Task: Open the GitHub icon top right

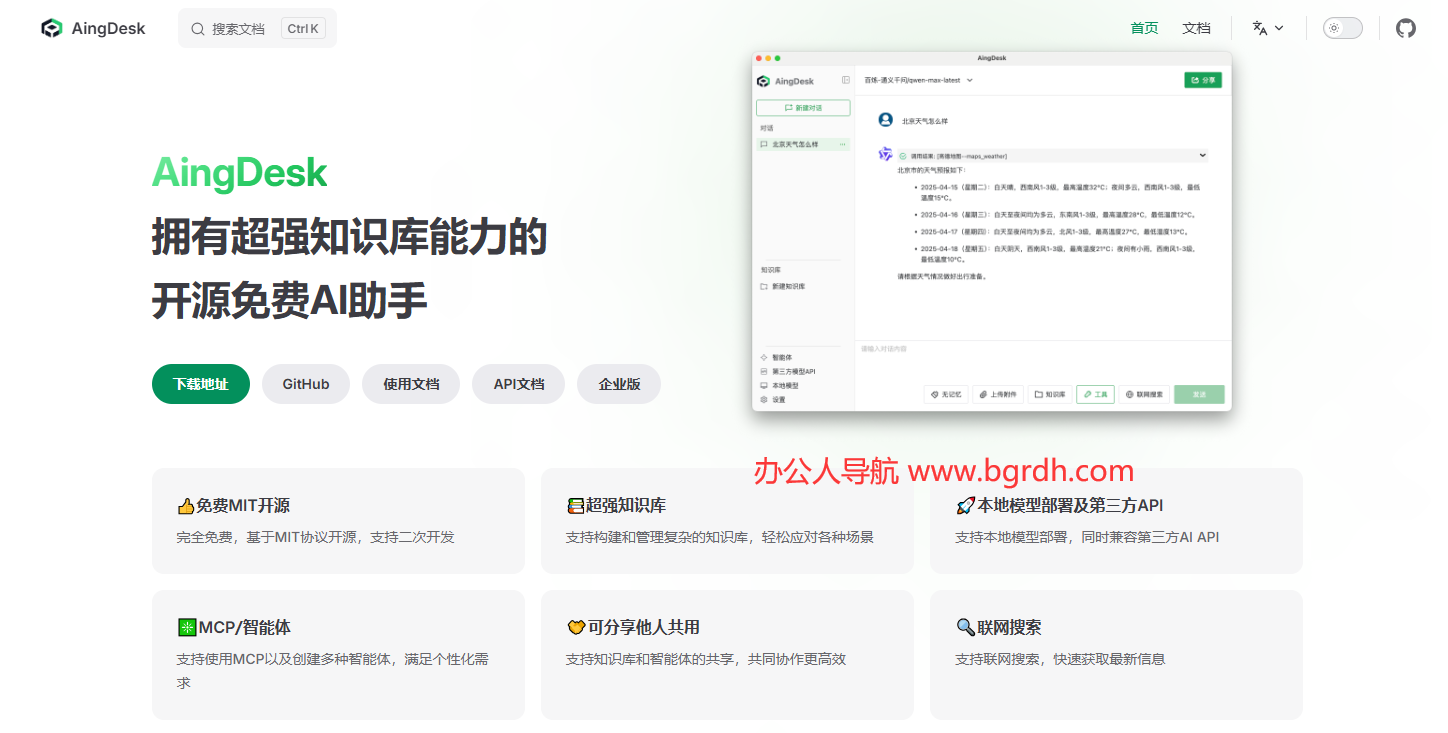Action: [x=1405, y=27]
